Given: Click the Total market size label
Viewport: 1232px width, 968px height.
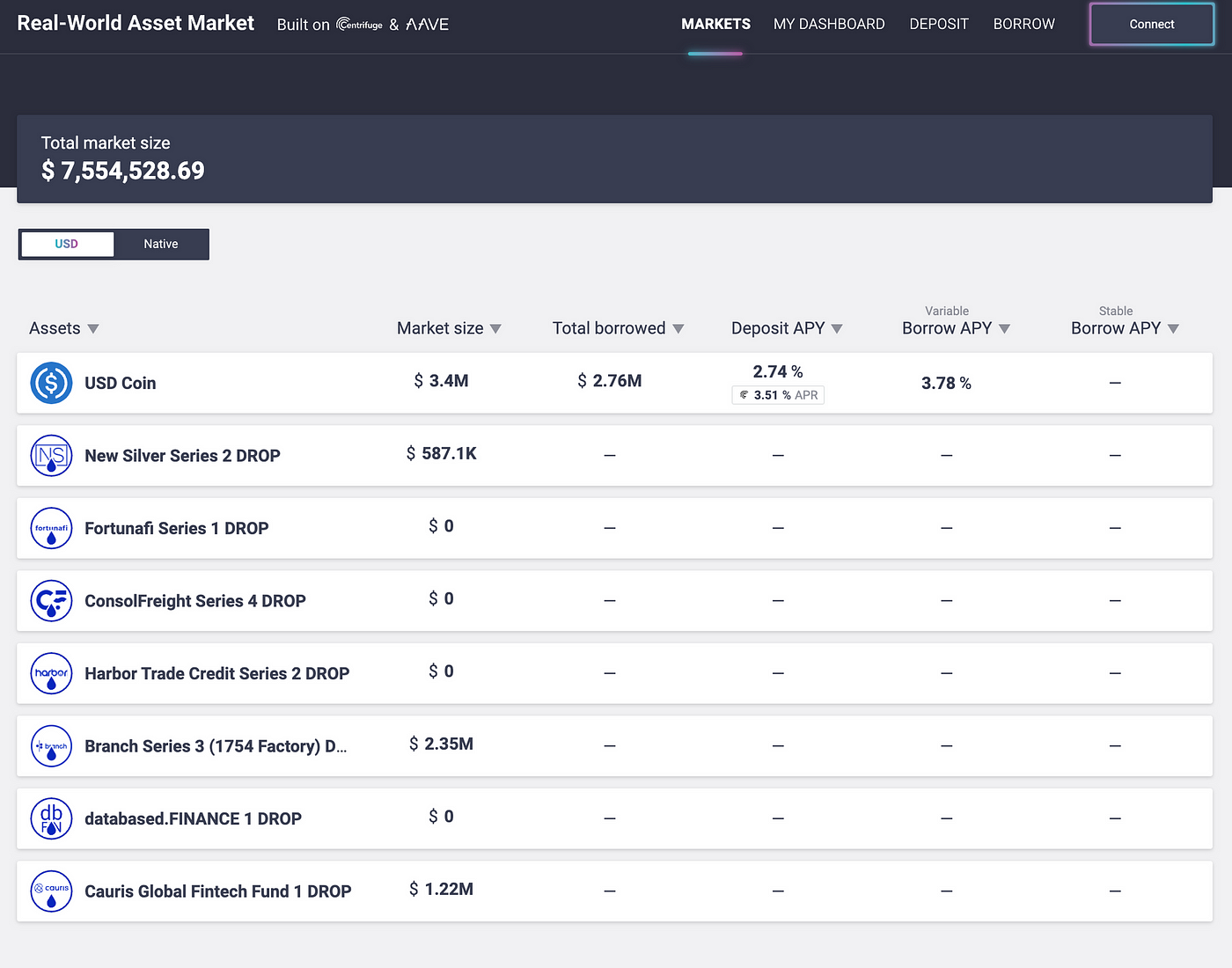Looking at the screenshot, I should click(106, 143).
